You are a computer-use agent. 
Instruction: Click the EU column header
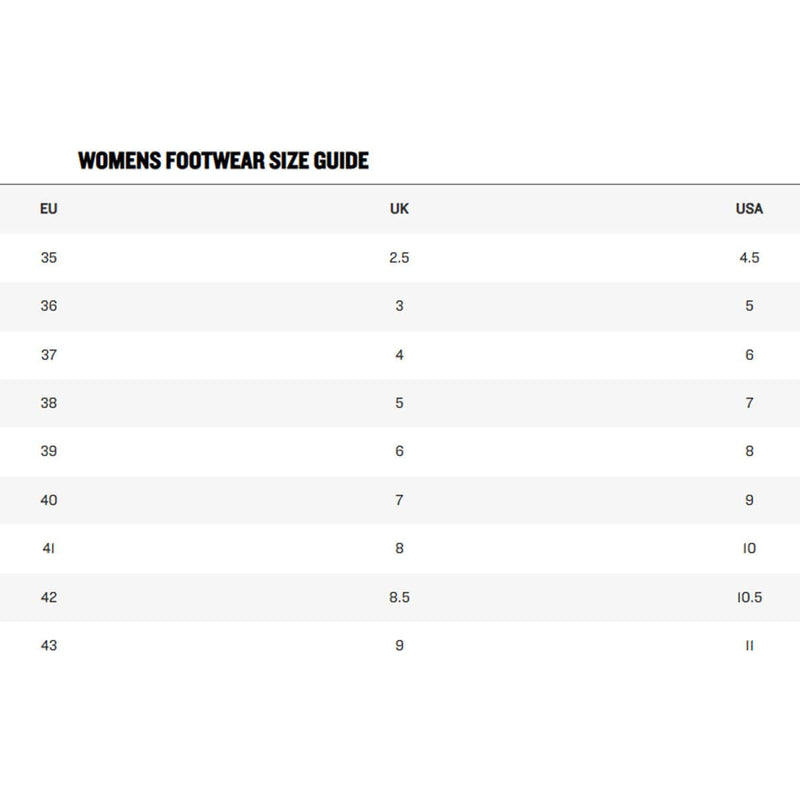tap(49, 209)
